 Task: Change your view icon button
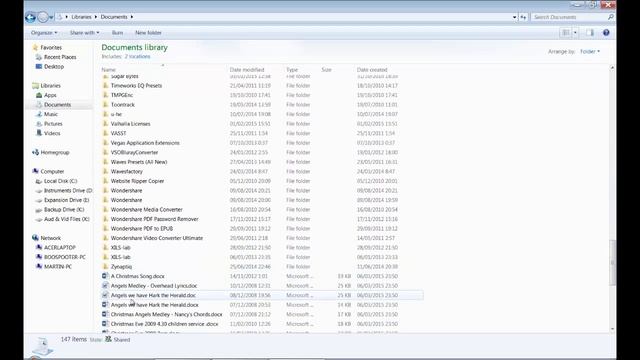[566, 33]
